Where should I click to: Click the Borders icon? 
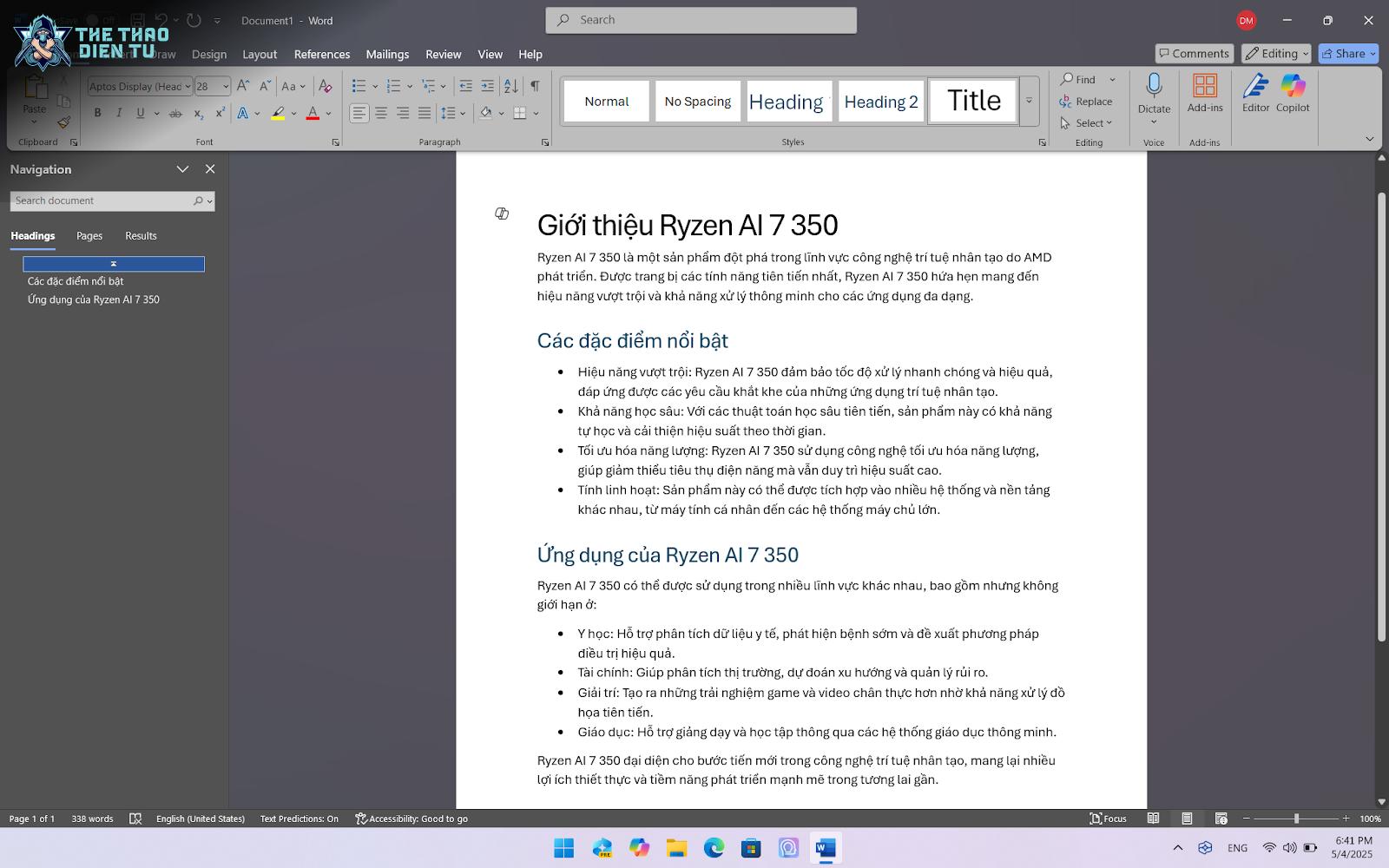click(520, 113)
